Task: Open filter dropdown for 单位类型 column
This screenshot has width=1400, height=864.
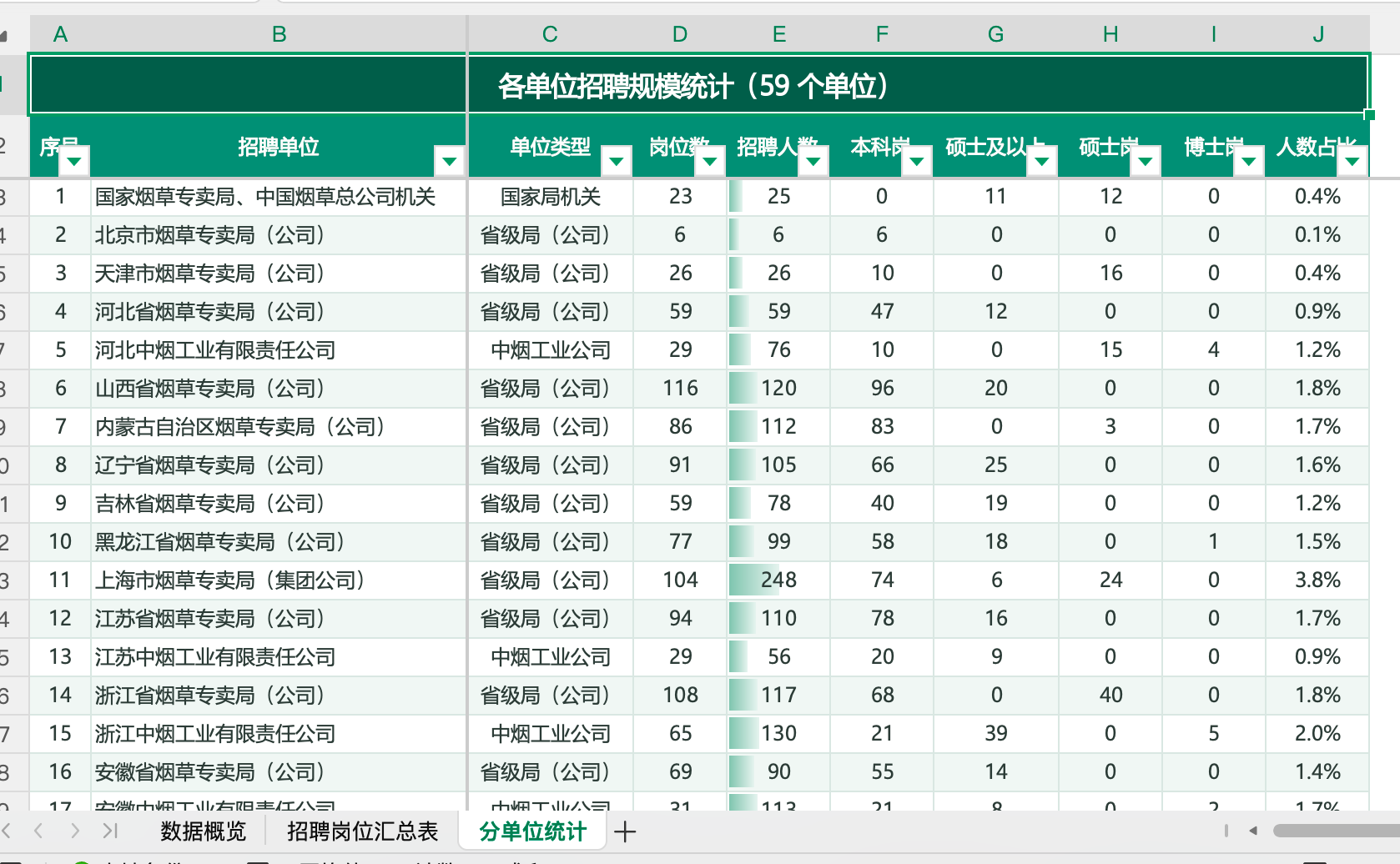Action: point(617,161)
